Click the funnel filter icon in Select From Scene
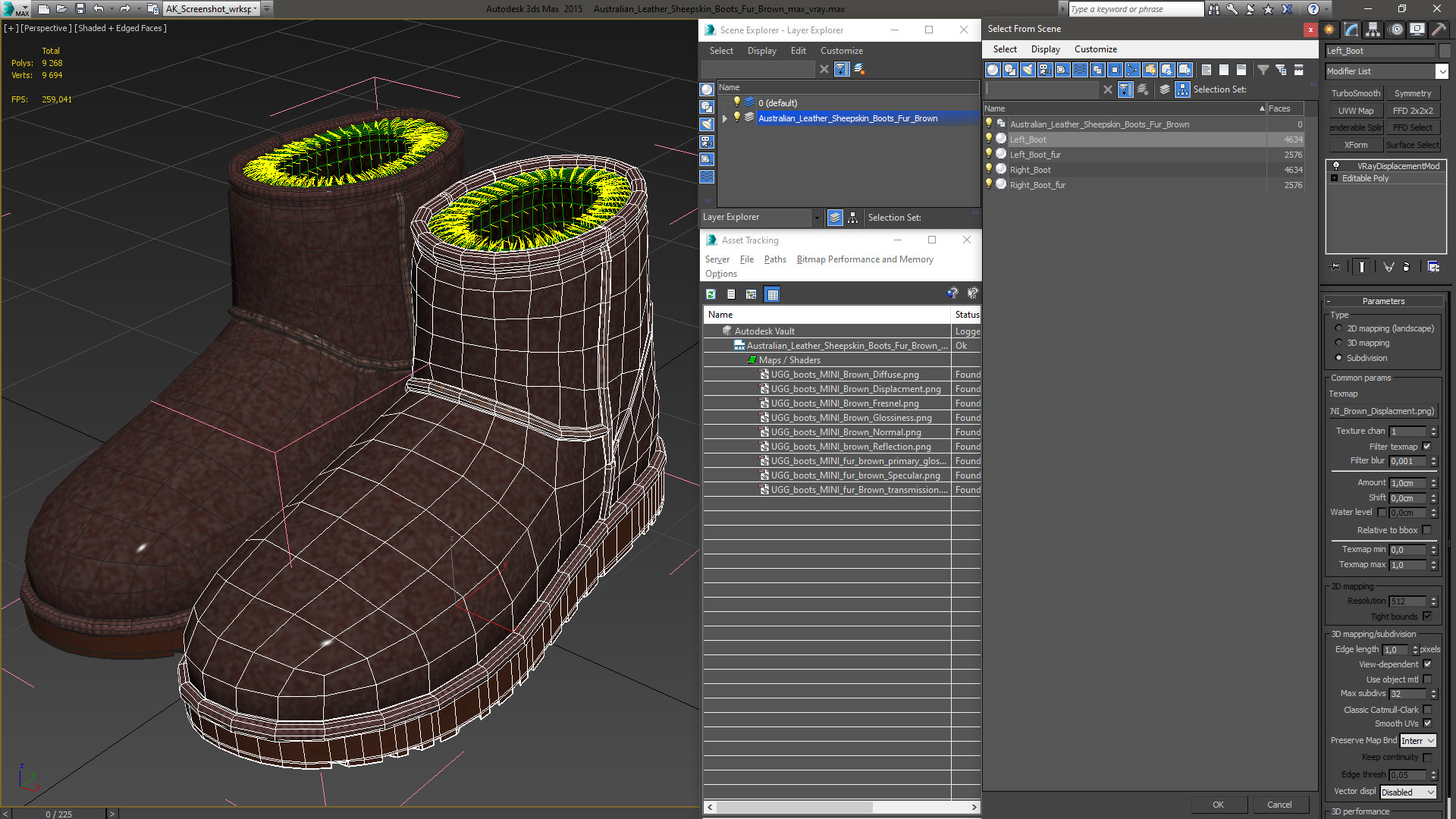The height and width of the screenshot is (819, 1456). (1263, 70)
